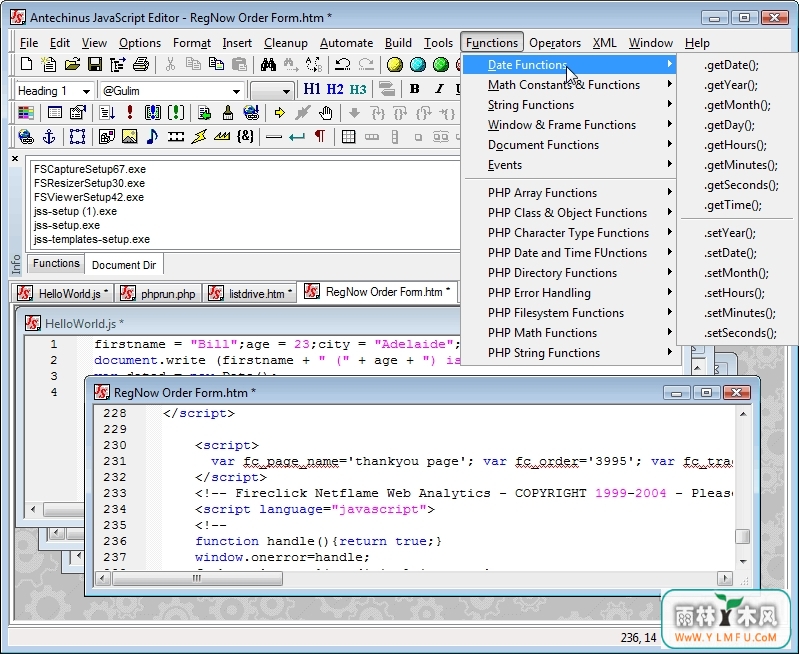
Task: Insert an image using the picture icon
Action: 129,137
